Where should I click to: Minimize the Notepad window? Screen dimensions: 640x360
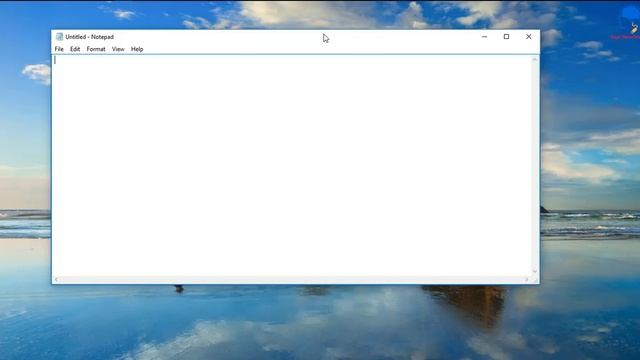click(484, 37)
